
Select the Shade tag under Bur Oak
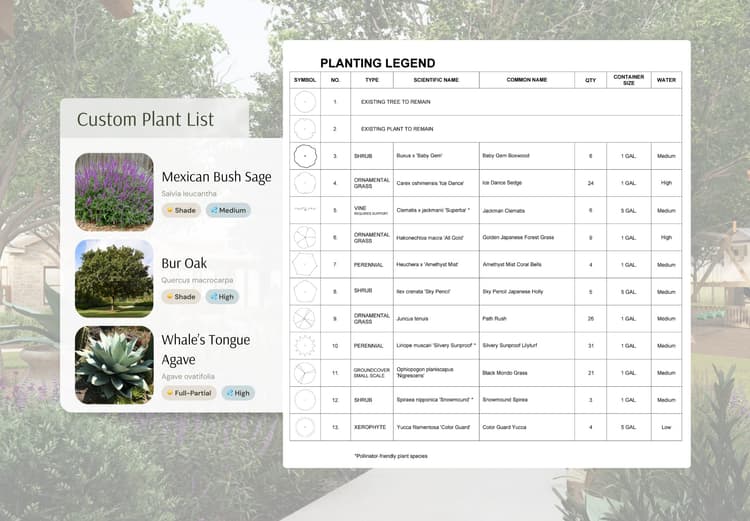pos(181,297)
